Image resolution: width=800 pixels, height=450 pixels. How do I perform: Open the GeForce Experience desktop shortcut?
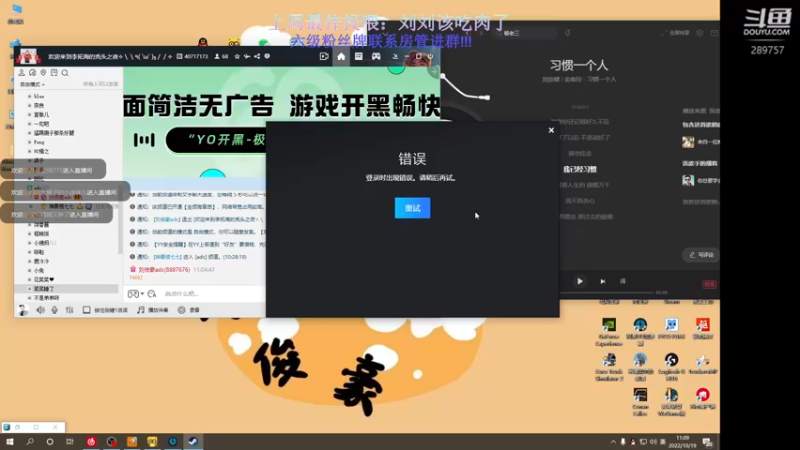tap(609, 332)
